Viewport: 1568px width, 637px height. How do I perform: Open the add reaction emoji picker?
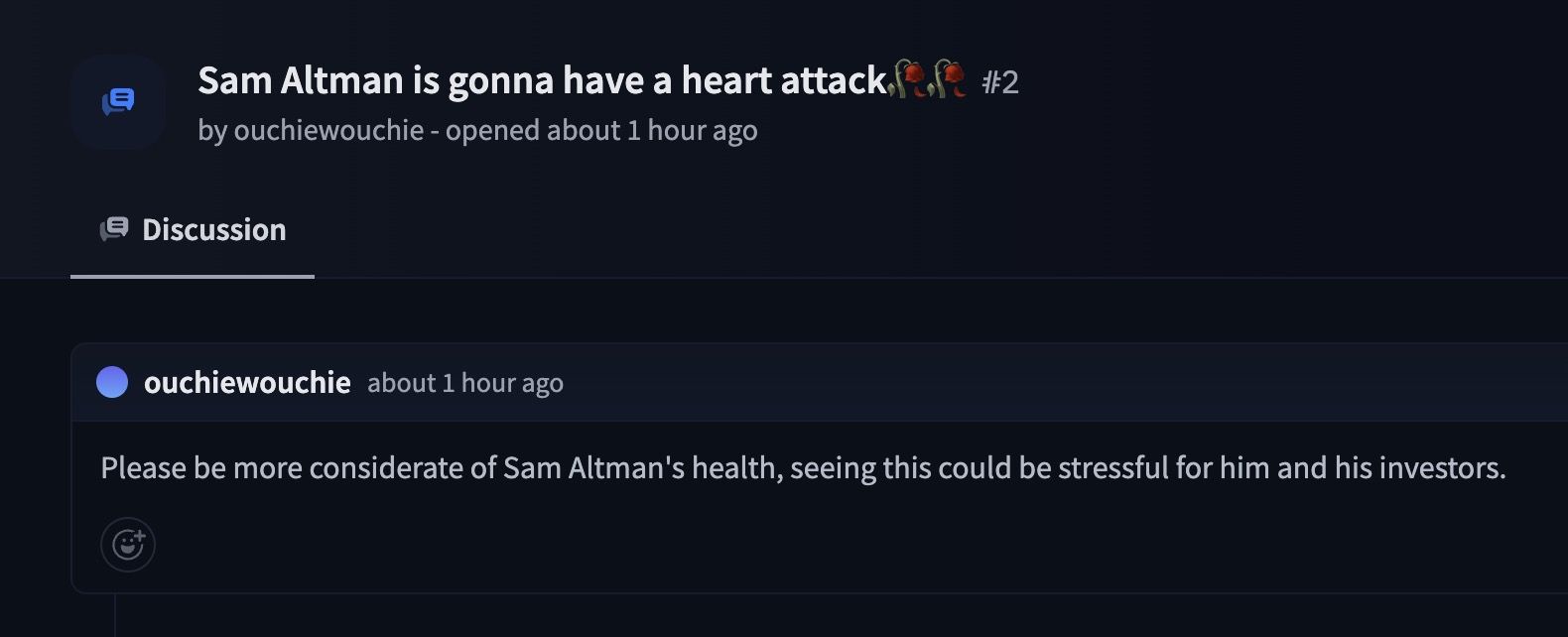coord(128,545)
